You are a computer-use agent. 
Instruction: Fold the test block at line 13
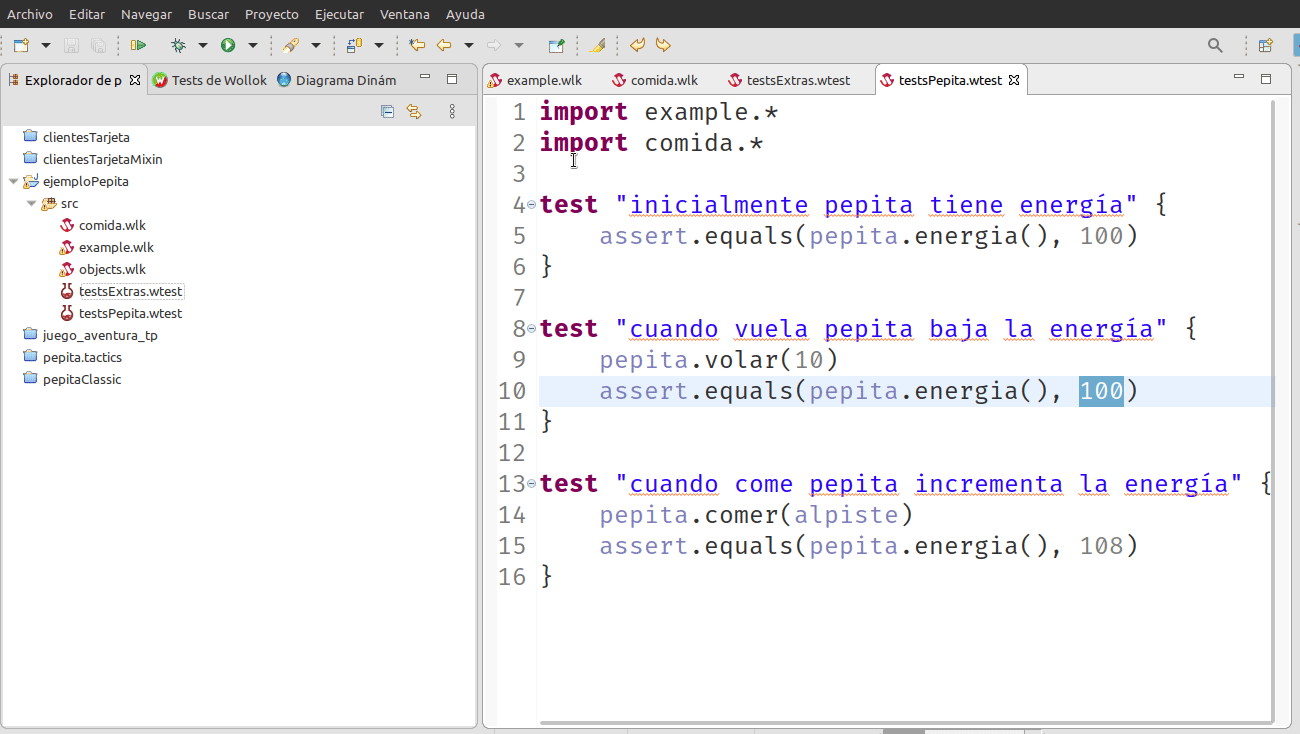(x=532, y=484)
